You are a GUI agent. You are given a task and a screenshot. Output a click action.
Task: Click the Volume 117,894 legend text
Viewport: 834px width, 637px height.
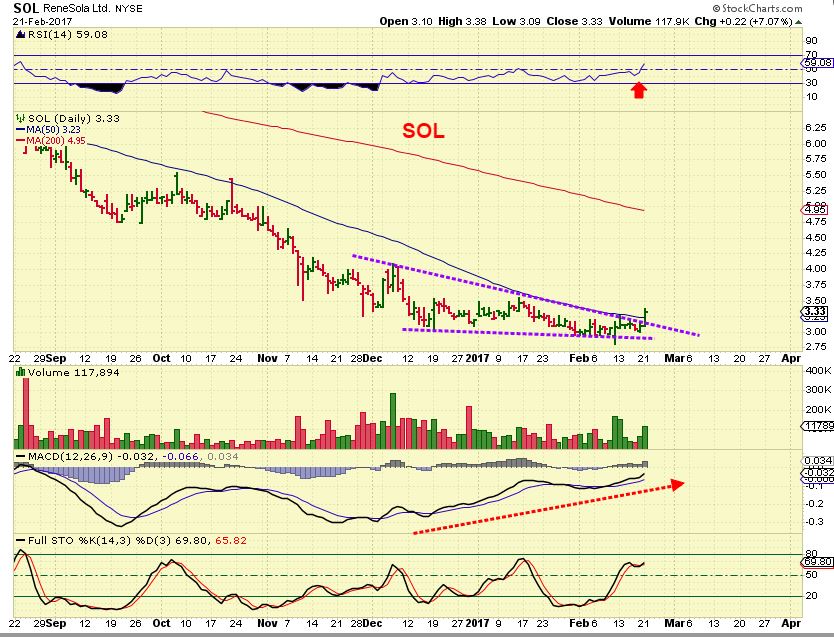click(x=73, y=372)
